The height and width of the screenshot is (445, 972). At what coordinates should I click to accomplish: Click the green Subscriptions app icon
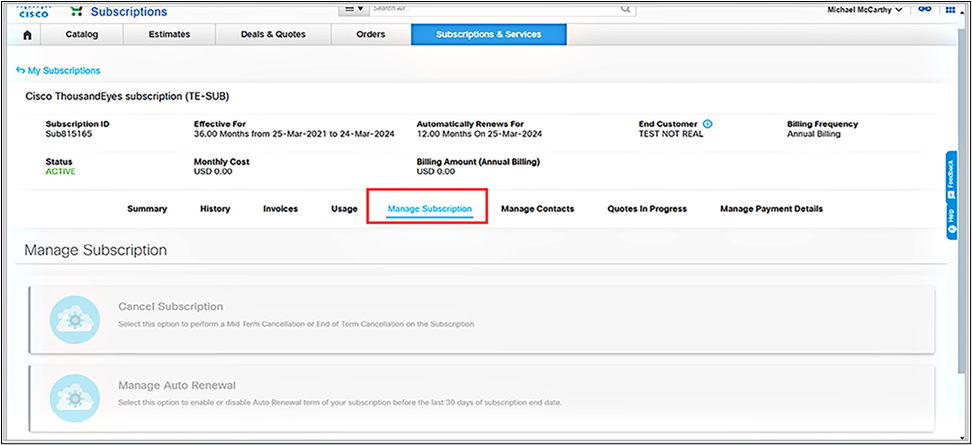[x=76, y=12]
